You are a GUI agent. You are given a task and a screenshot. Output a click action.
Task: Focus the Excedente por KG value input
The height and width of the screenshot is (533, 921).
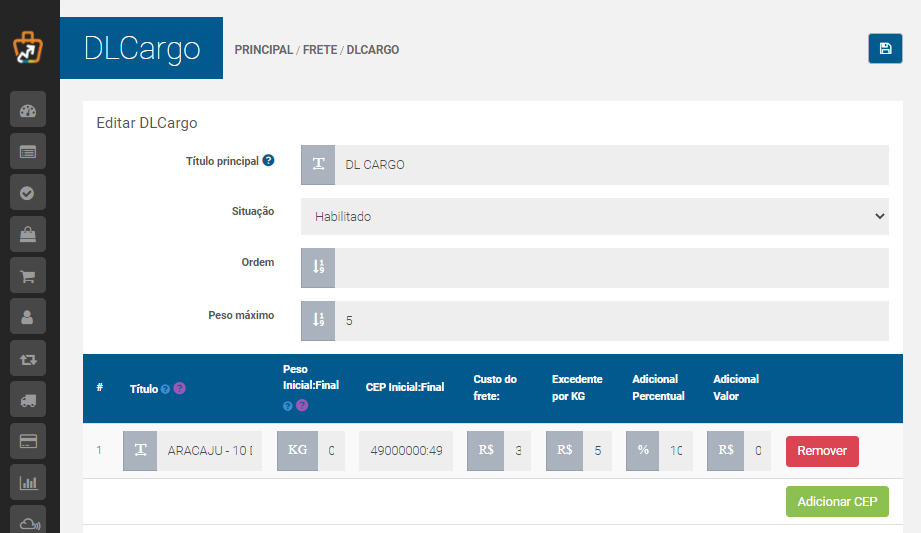[x=597, y=451]
